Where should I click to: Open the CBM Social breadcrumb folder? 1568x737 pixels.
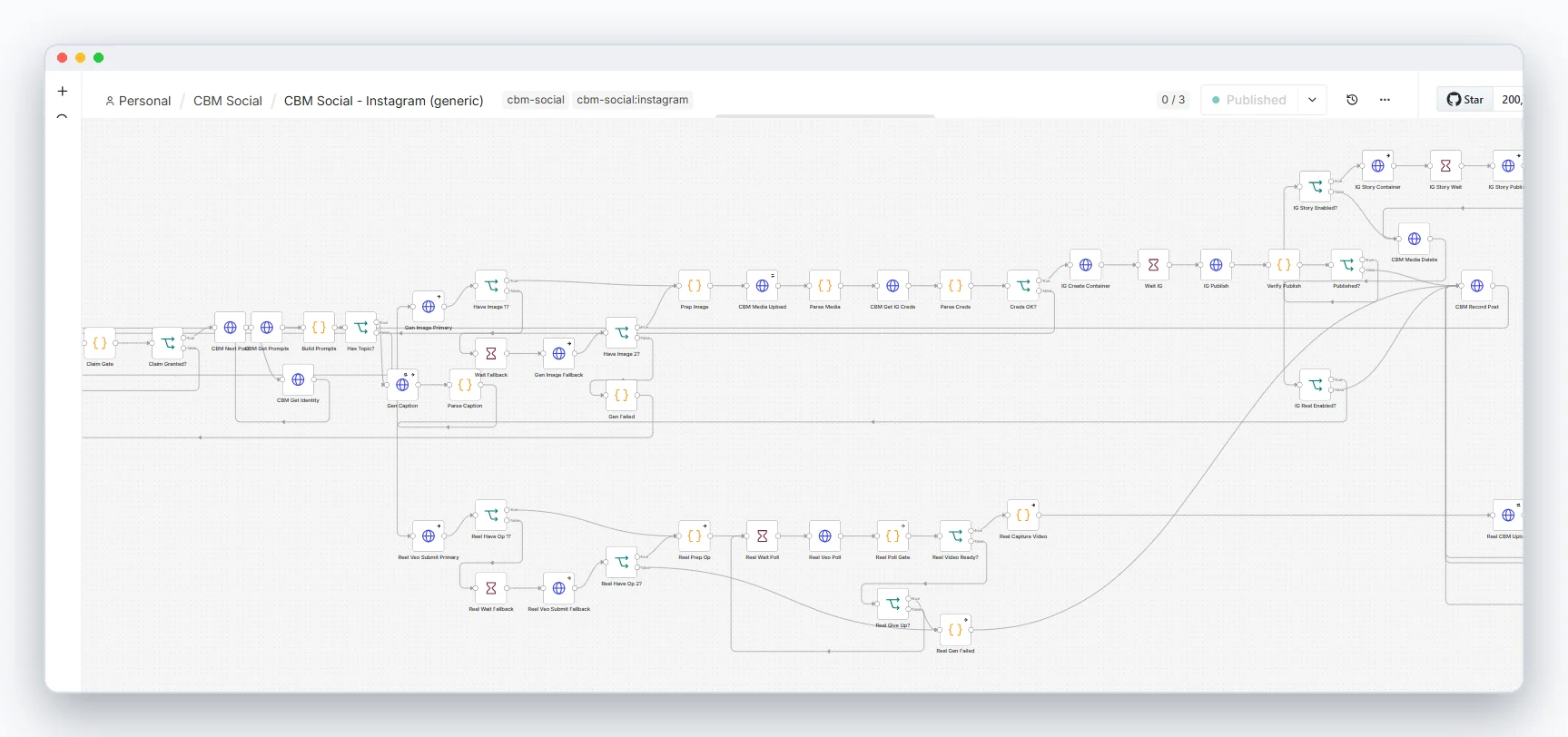[228, 101]
